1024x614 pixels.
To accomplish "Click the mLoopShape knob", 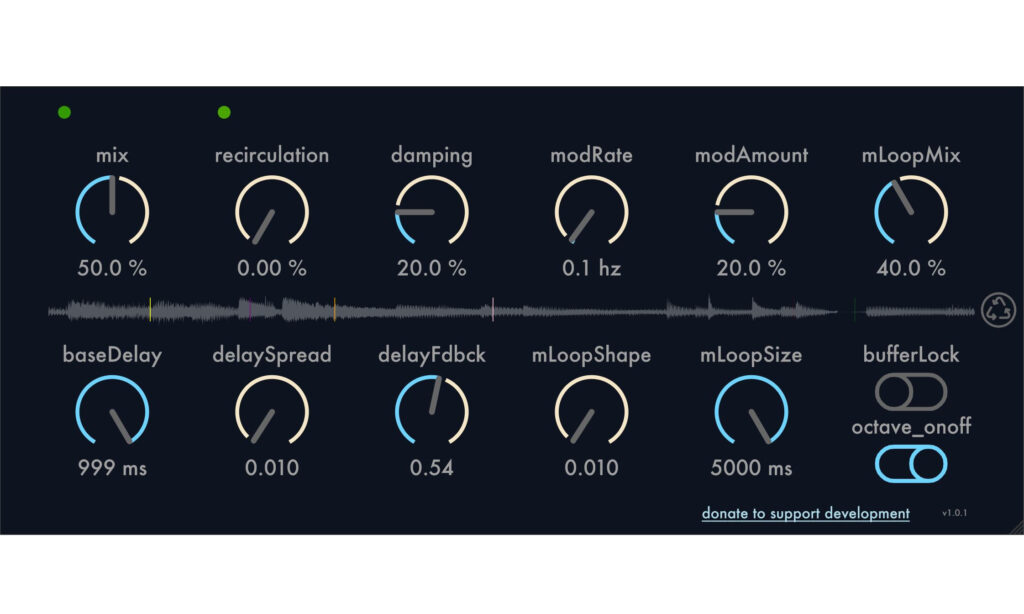I will point(591,412).
